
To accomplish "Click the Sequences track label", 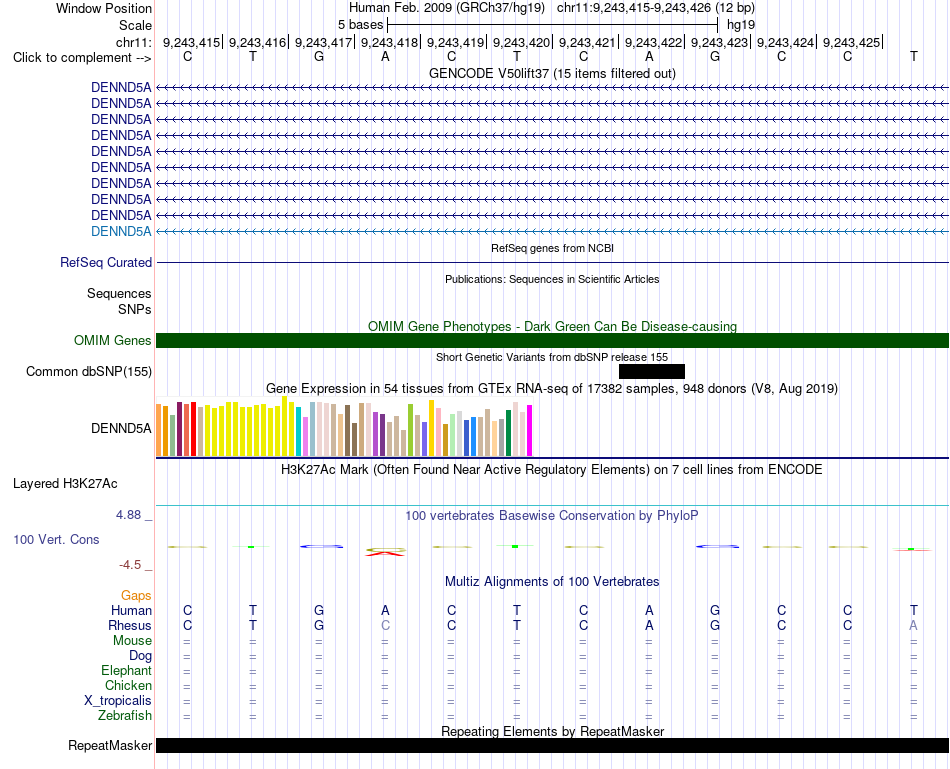I will (x=119, y=293).
